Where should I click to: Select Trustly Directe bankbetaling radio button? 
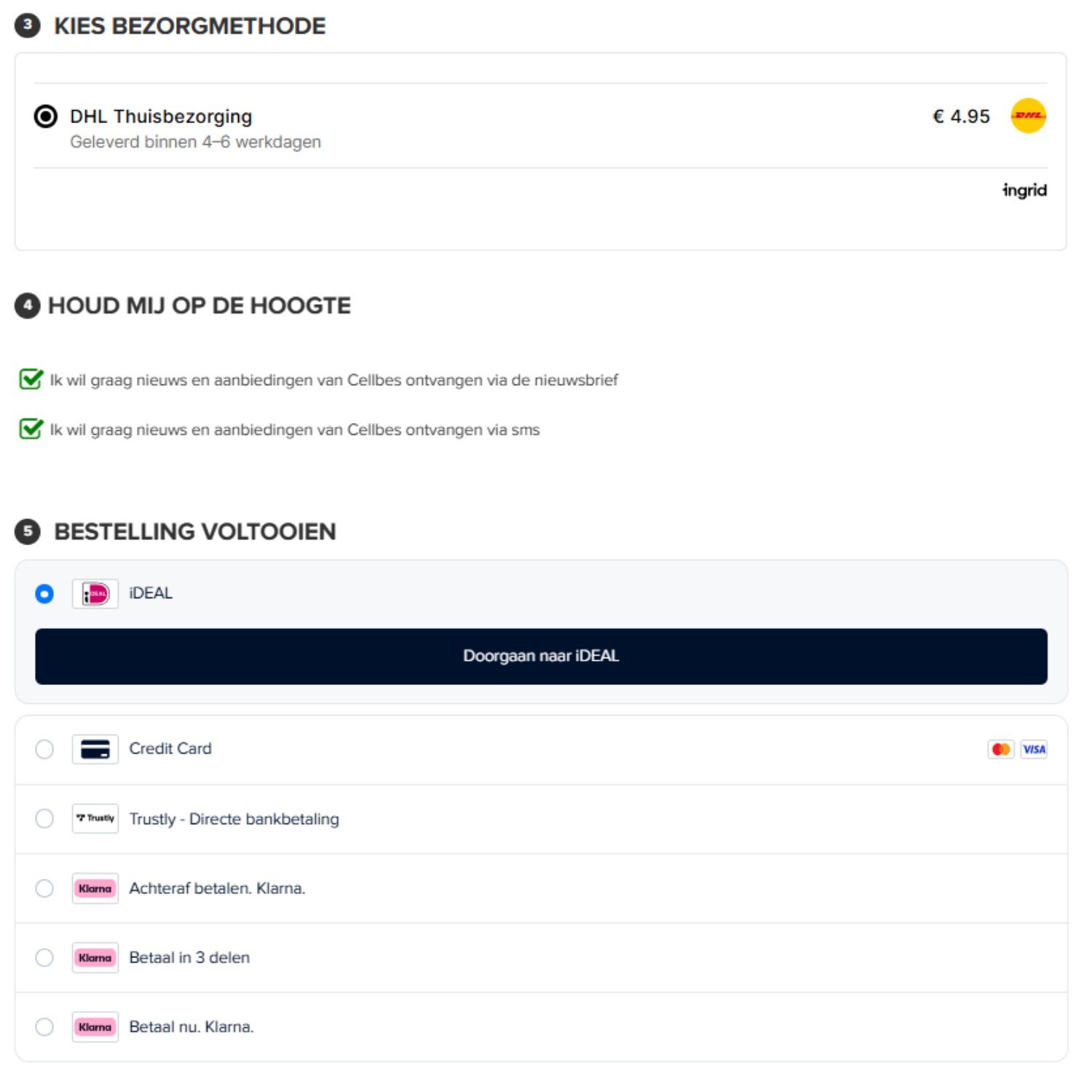point(44,818)
